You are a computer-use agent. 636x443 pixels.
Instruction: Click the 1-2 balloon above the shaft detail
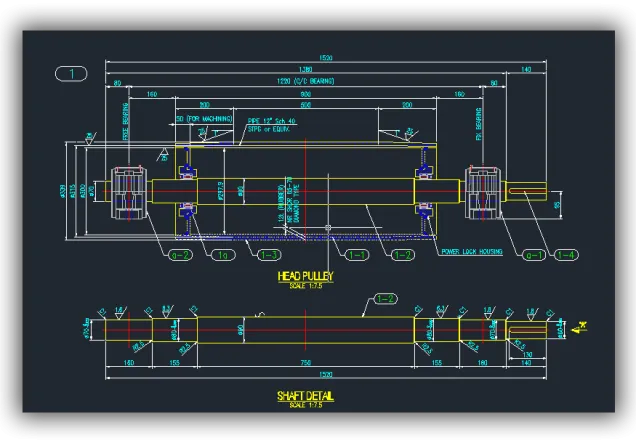(x=385, y=299)
